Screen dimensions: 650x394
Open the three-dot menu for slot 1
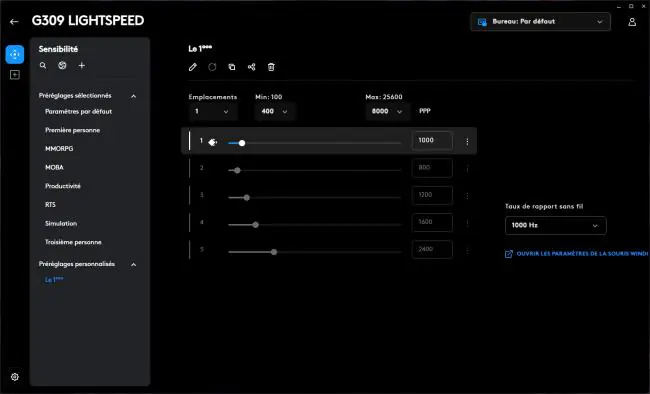[x=467, y=141]
